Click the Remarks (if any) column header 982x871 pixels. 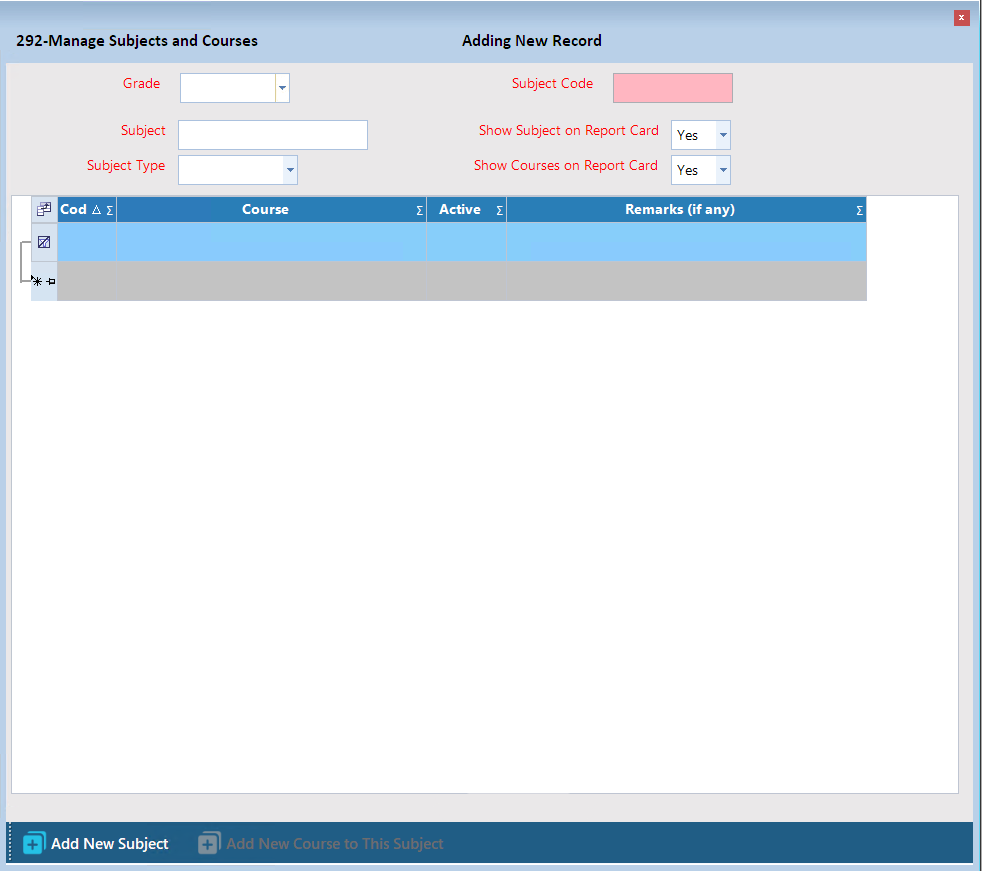tap(679, 210)
